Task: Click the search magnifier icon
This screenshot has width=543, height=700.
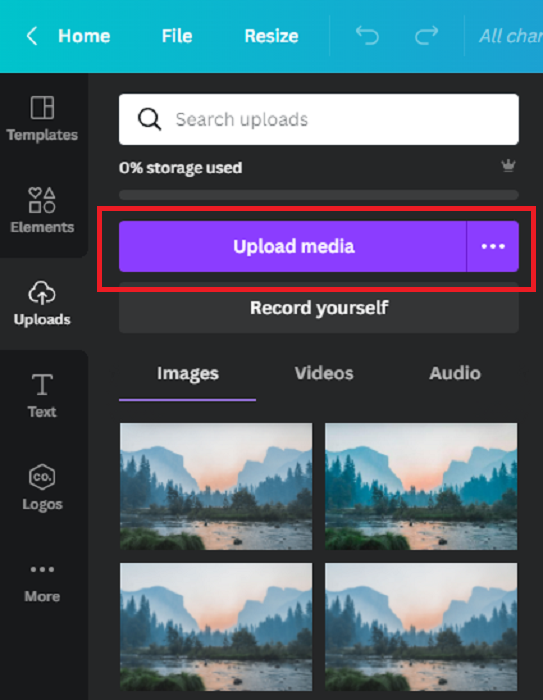Action: pos(149,119)
